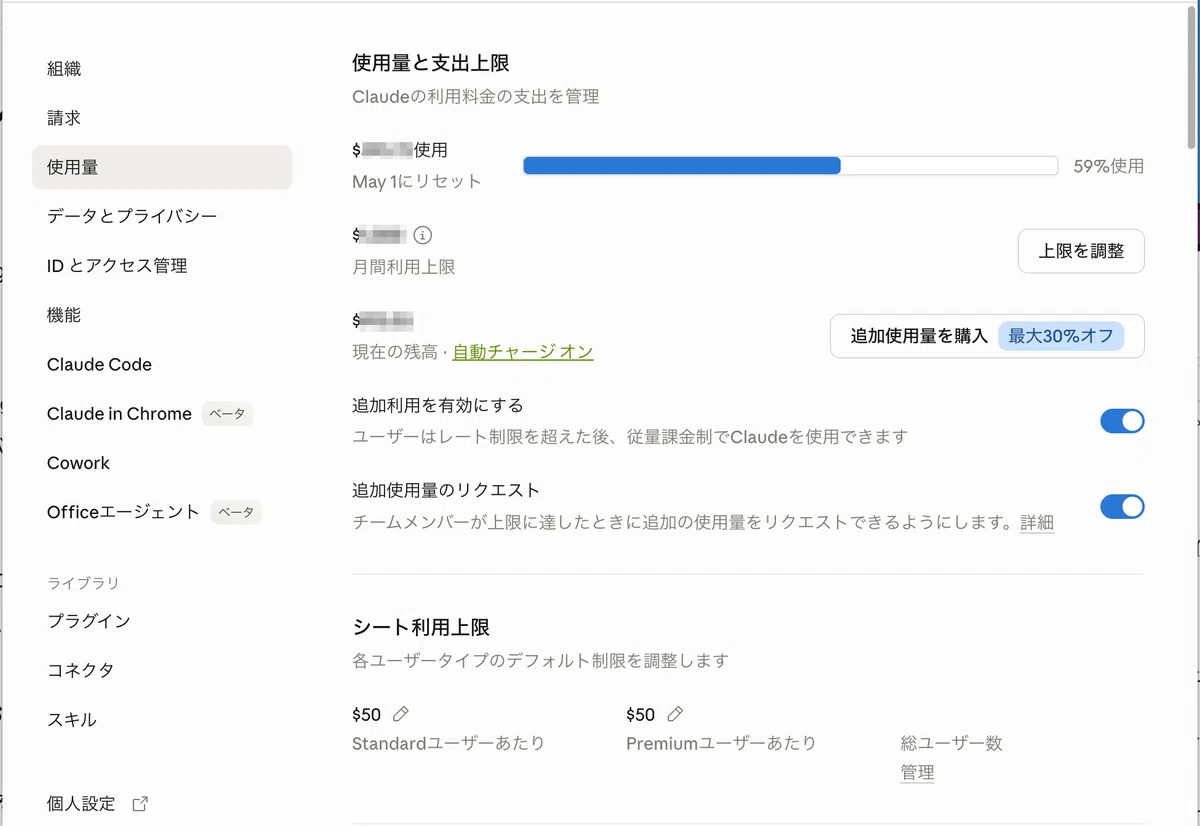Click the 詳細 link for usage requests

1037,522
